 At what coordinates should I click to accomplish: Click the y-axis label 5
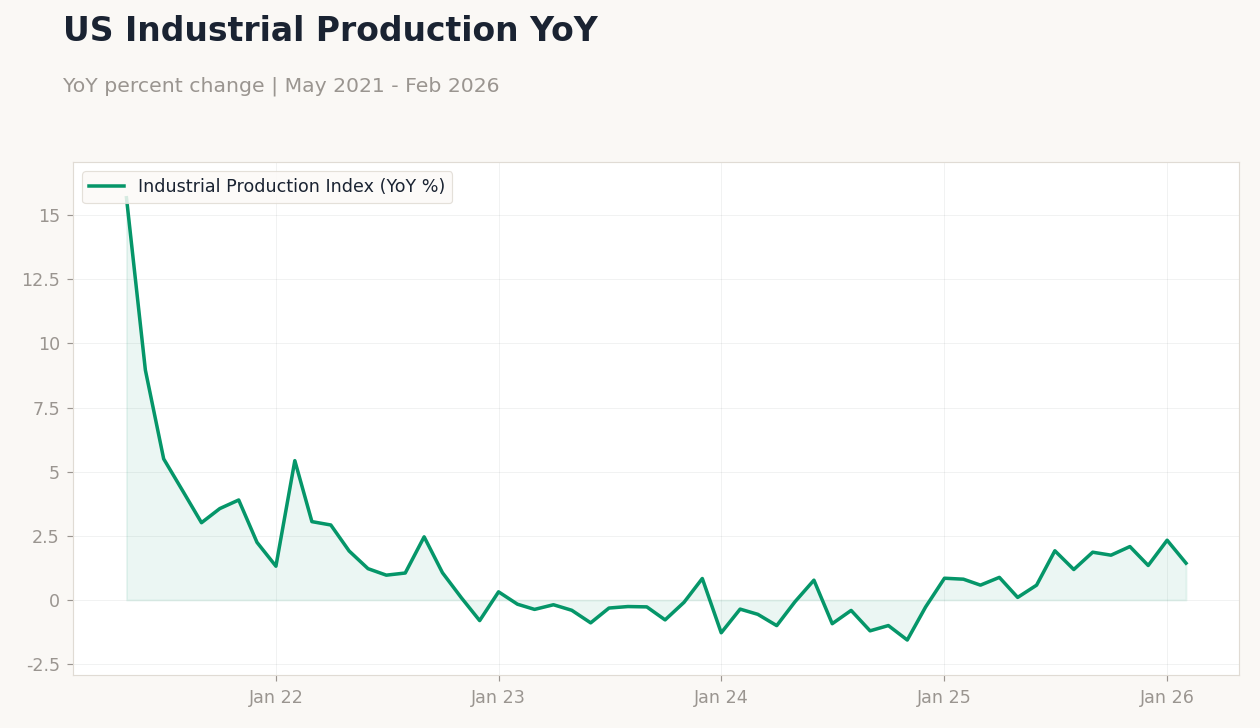click(x=55, y=472)
